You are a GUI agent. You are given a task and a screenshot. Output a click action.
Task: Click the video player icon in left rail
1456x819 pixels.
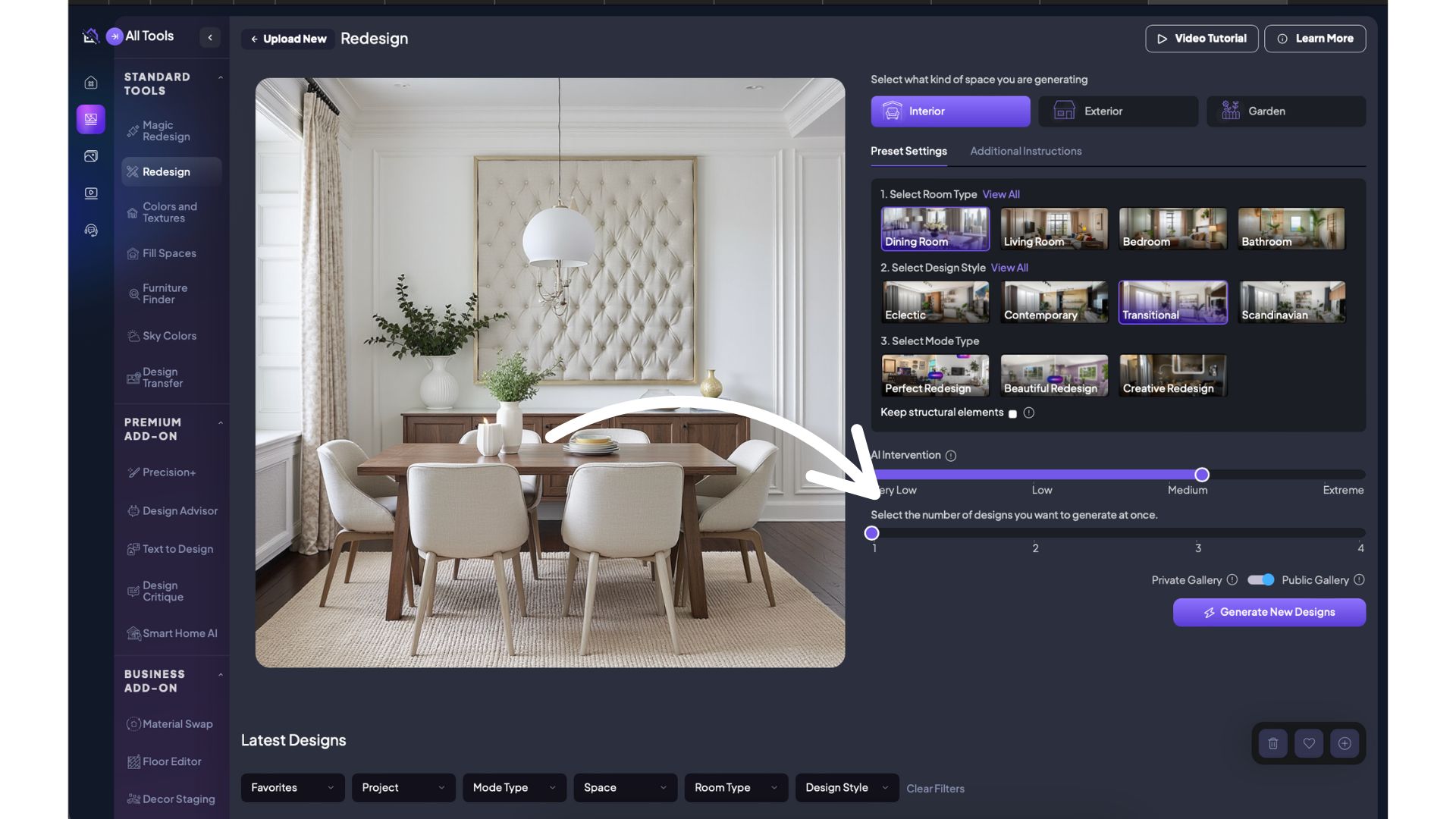click(x=91, y=193)
